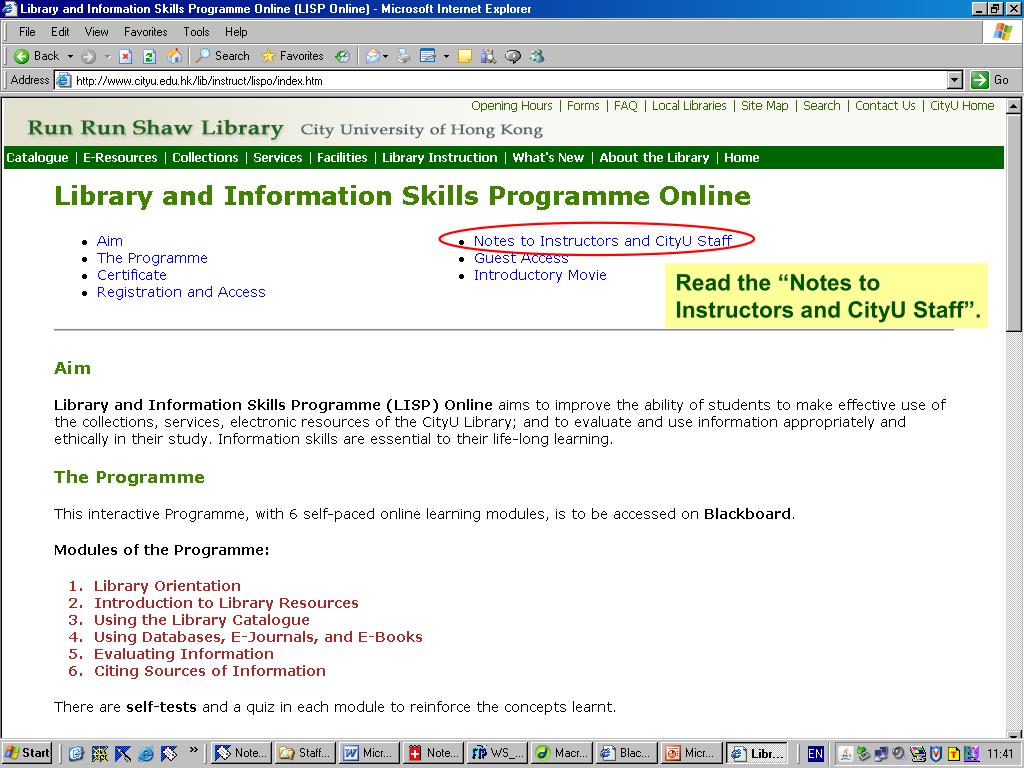The width and height of the screenshot is (1024, 768).
Task: Open History with the clock icon
Action: 342,57
